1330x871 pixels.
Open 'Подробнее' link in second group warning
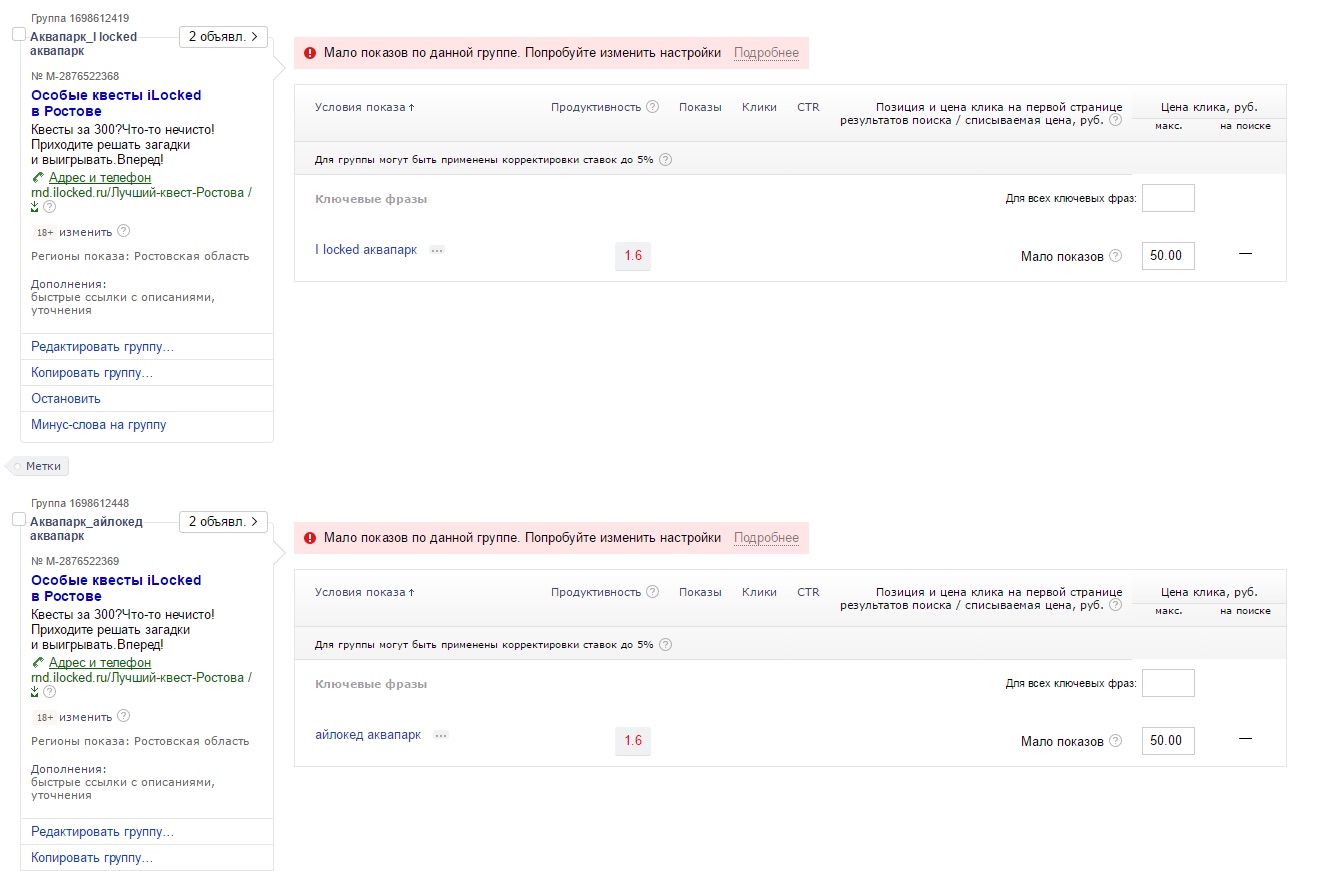click(766, 538)
